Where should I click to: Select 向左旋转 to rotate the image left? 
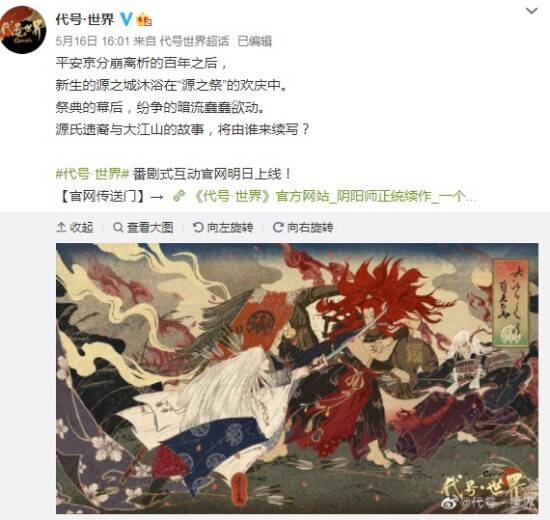[223, 227]
